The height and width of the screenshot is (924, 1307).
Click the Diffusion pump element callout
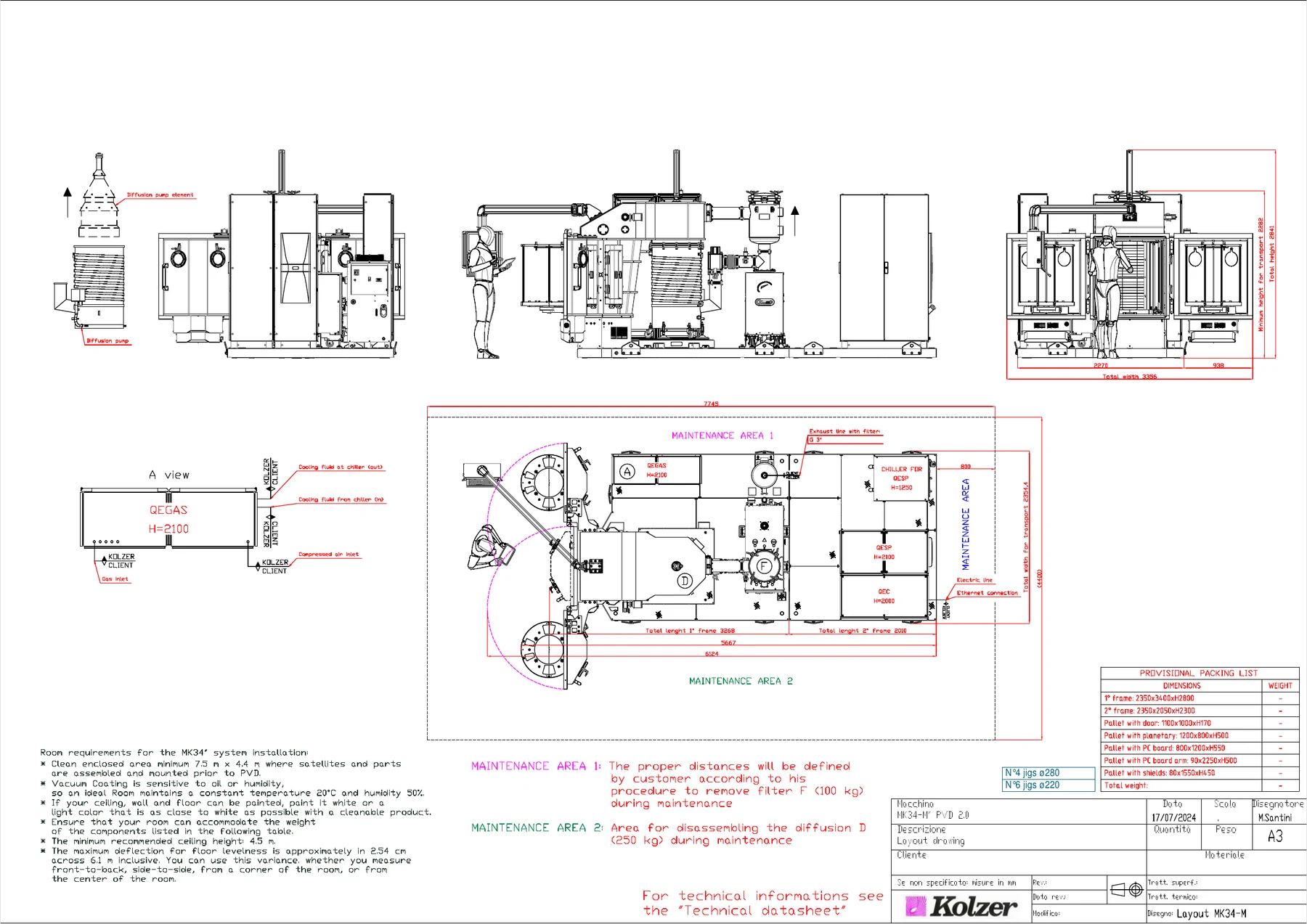coord(160,195)
